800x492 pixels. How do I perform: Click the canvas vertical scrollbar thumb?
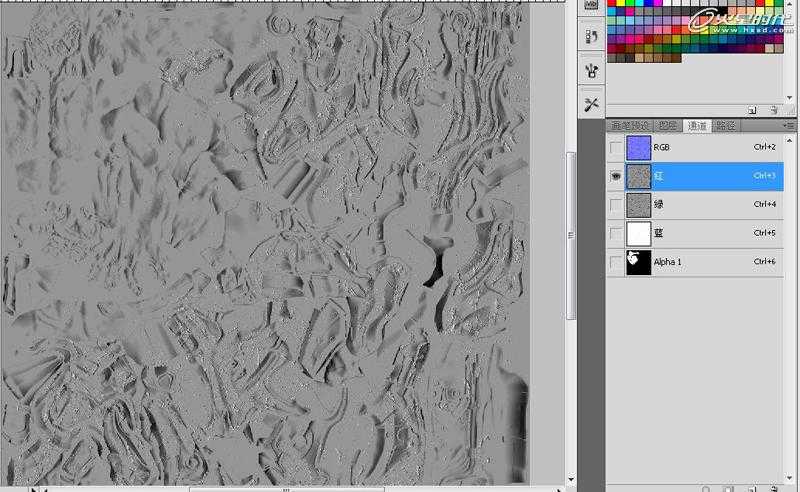pos(571,235)
